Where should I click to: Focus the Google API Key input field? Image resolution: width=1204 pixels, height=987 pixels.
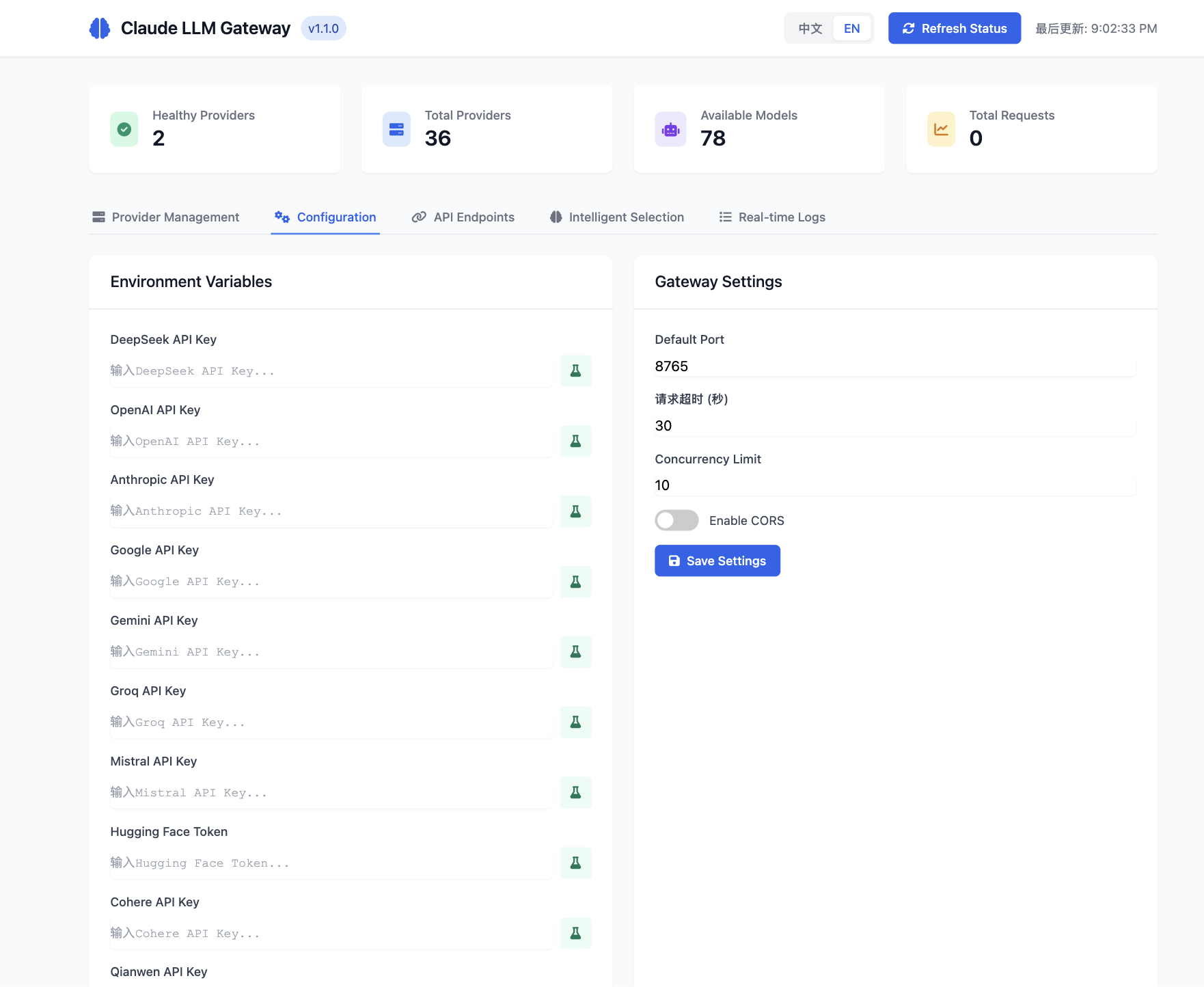[331, 582]
